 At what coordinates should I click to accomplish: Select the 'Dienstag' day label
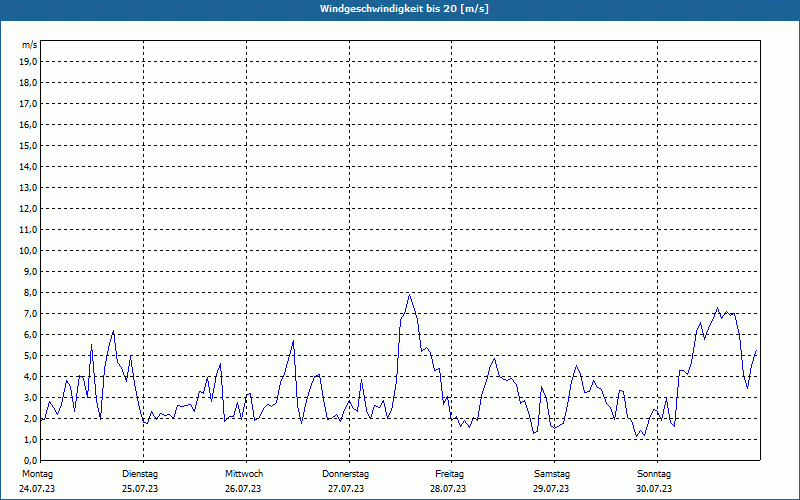tap(140, 474)
